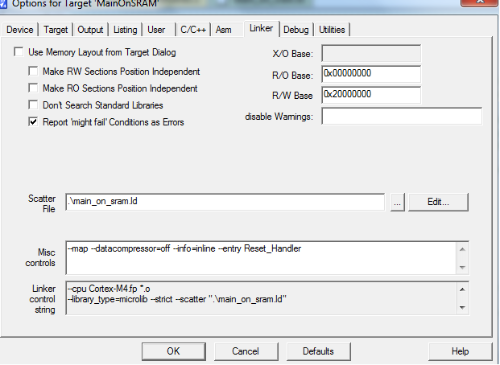
Task: Uncheck Report 'might fail' Conditions as Errors
Action: (x=33, y=122)
